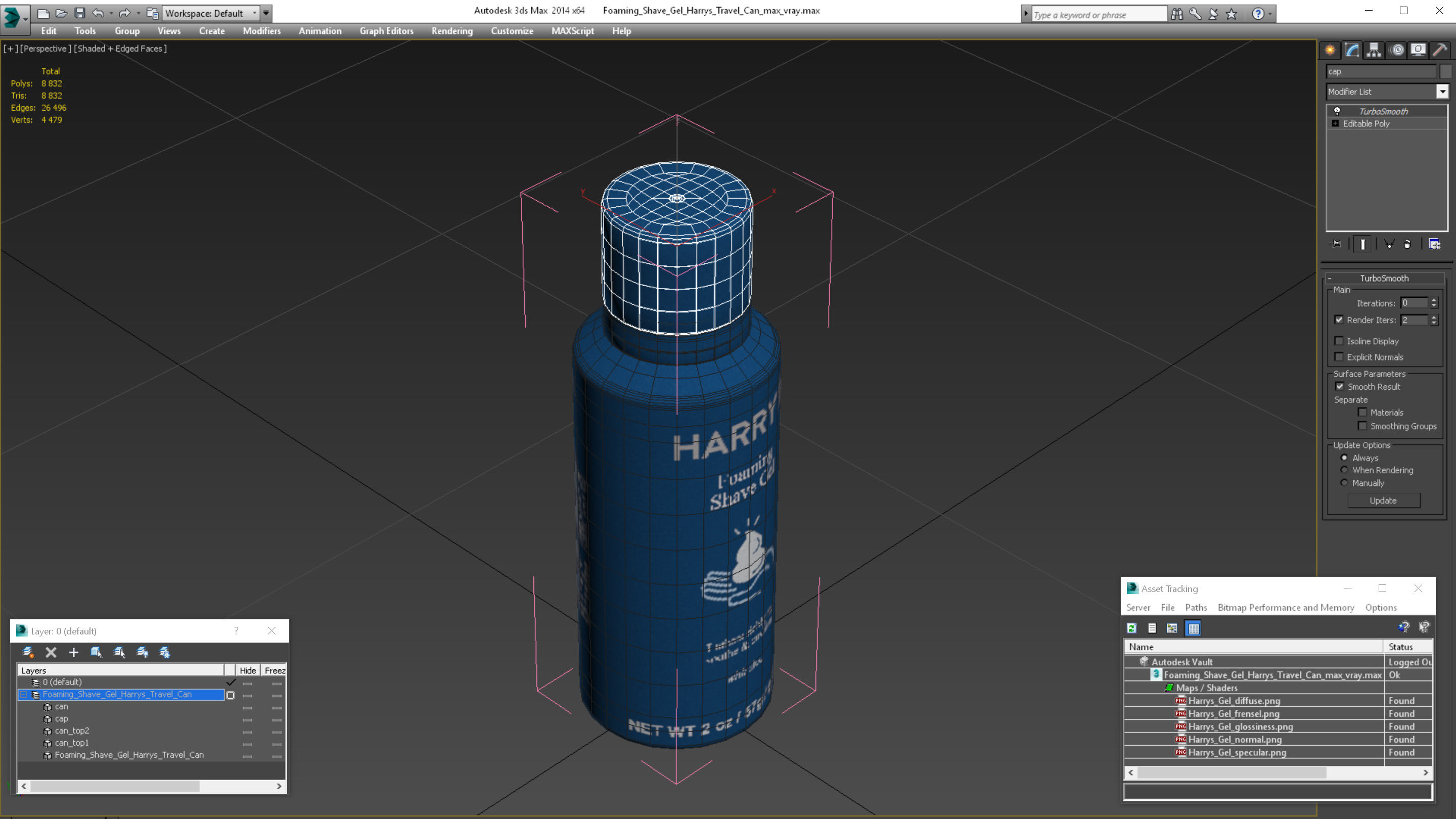Click the Pin Stack icon
The width and height of the screenshot is (1456, 819).
(1336, 244)
